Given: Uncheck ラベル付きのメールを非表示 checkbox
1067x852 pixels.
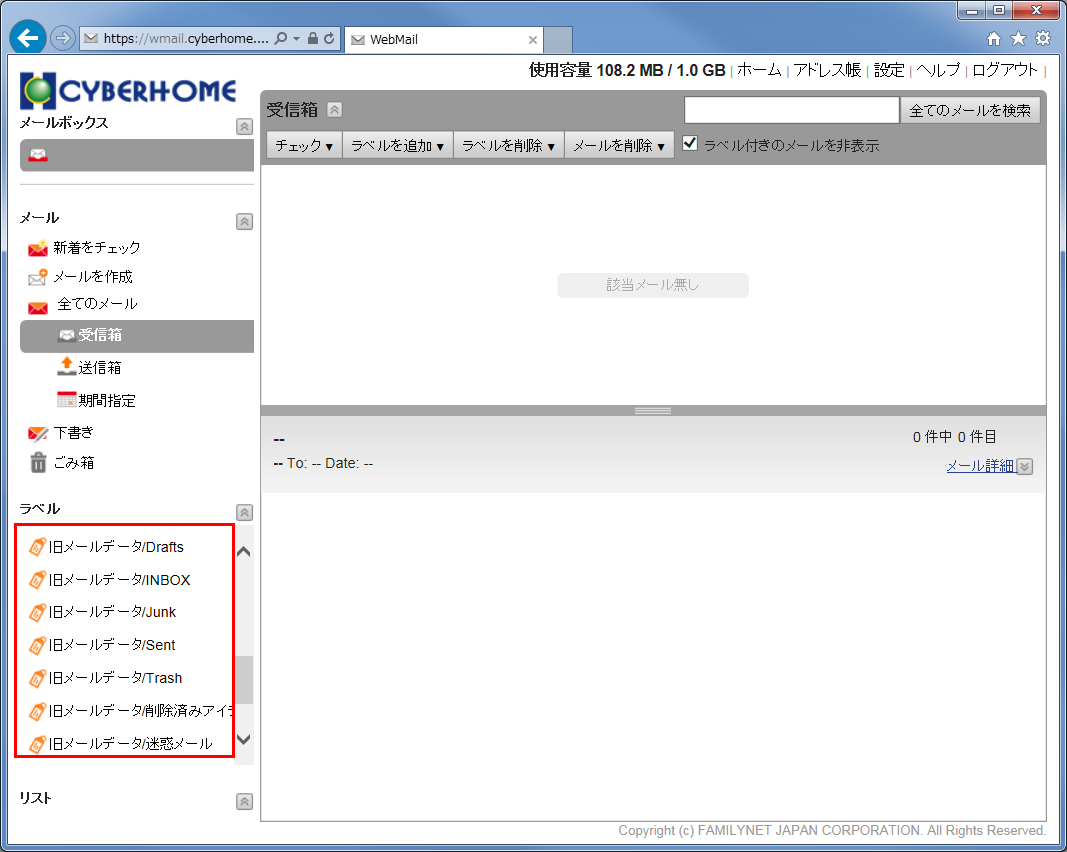Looking at the screenshot, I should [x=690, y=144].
